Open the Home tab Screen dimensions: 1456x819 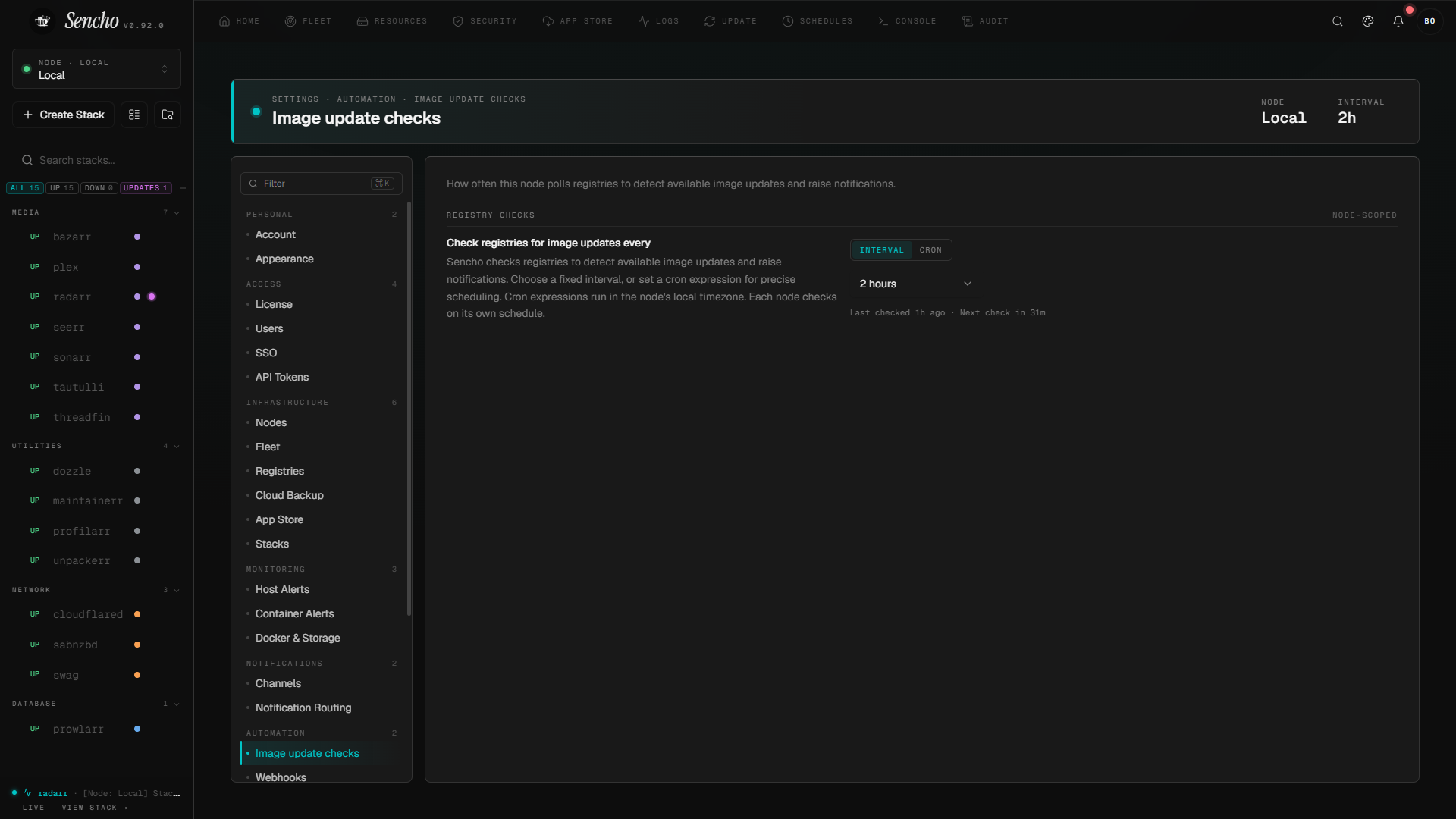[239, 21]
